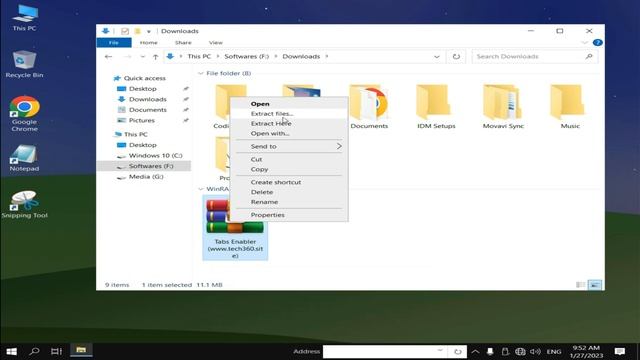Expand the ribbon chevron

point(584,42)
